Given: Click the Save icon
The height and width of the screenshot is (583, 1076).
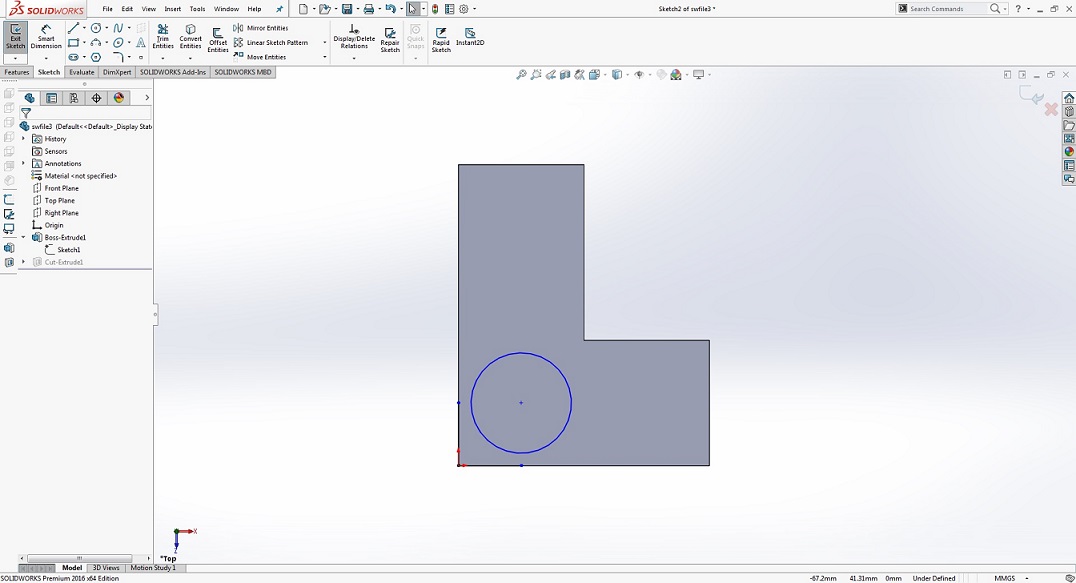Looking at the screenshot, I should (x=347, y=9).
